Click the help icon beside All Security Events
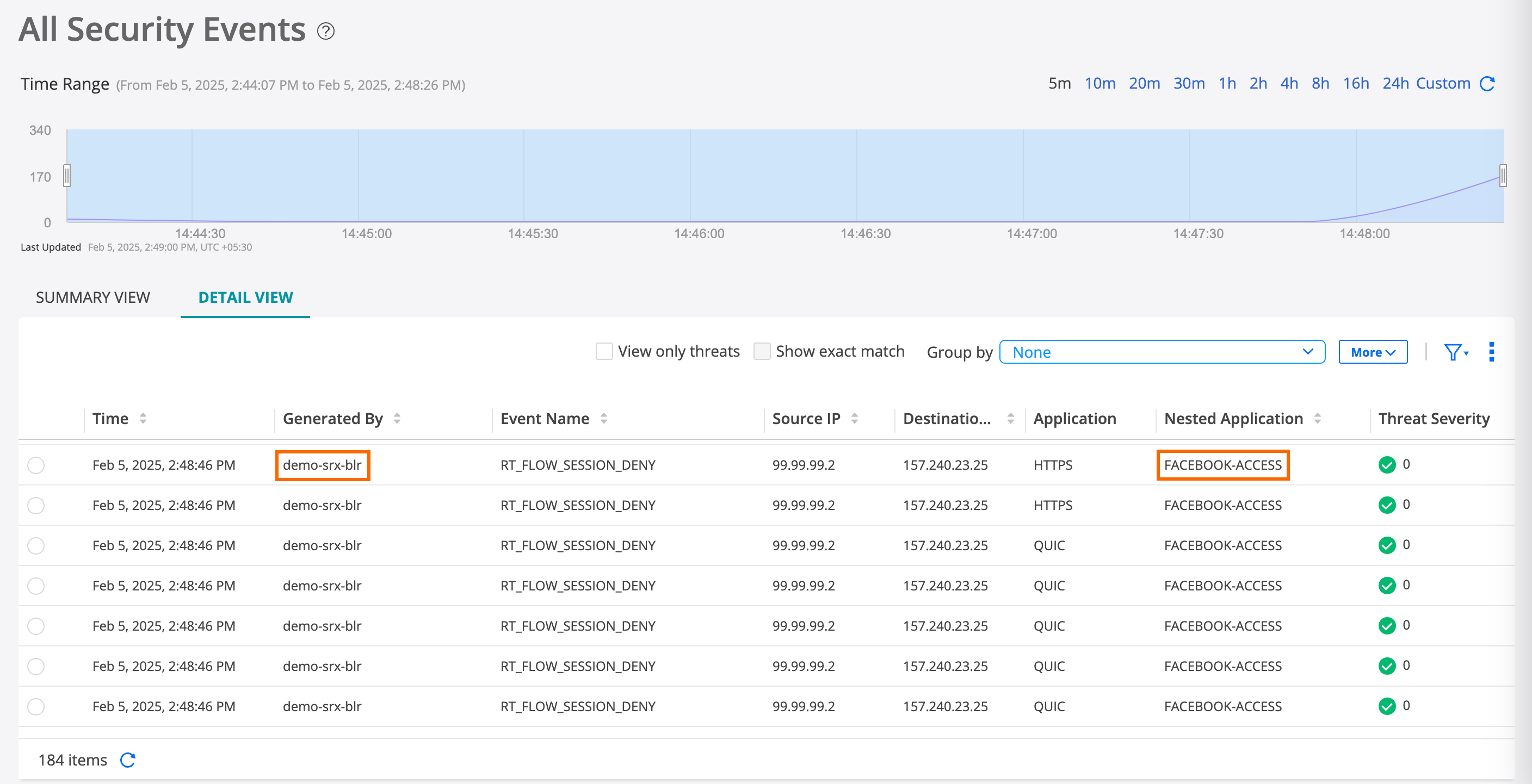1532x784 pixels. point(325,31)
